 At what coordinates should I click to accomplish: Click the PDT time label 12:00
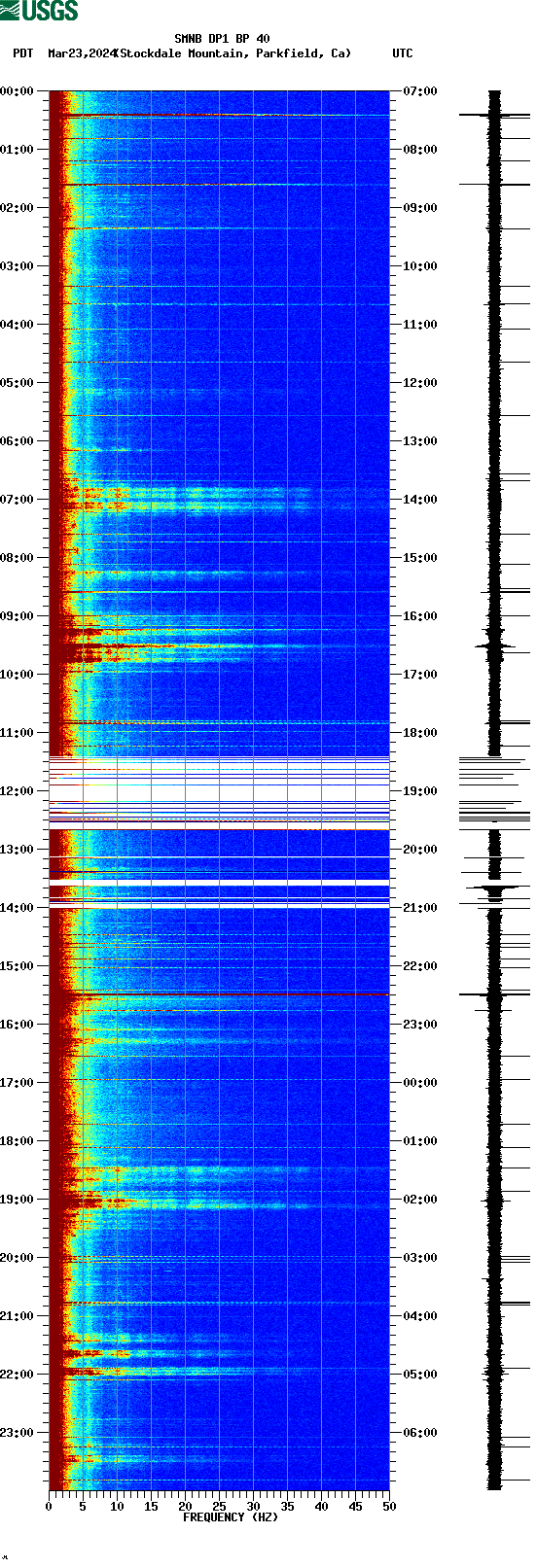(18, 791)
